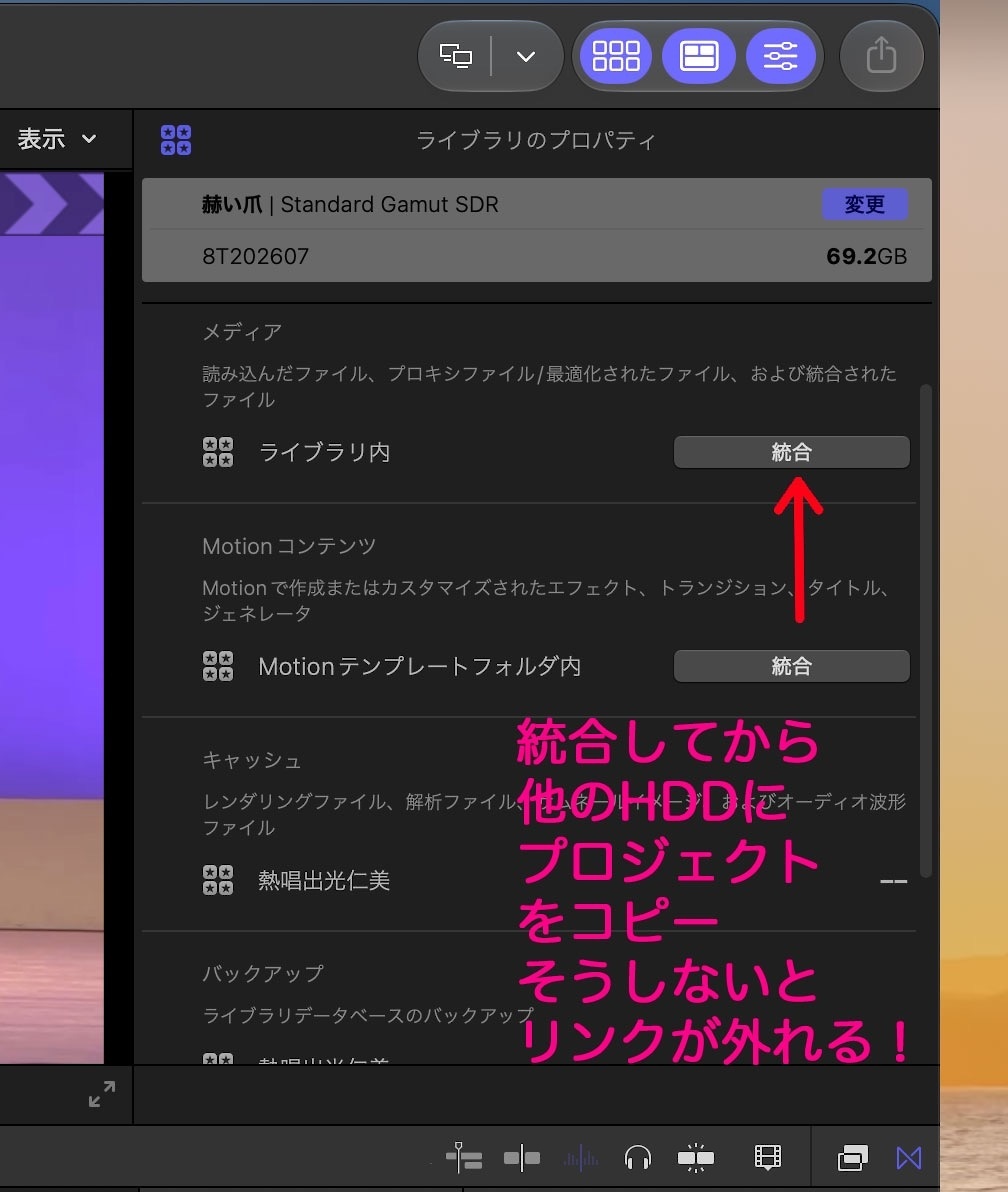
Task: Select the 熱唱出光仁美 cache location text
Action: (x=324, y=880)
